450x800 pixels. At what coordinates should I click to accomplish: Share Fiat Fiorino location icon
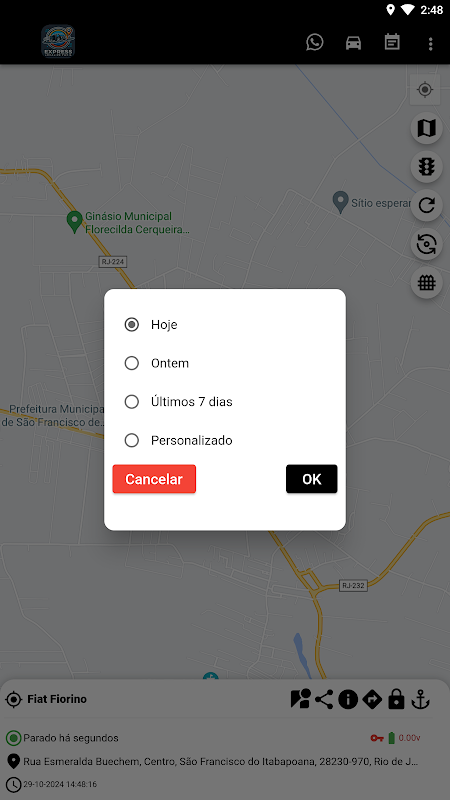coord(324,699)
